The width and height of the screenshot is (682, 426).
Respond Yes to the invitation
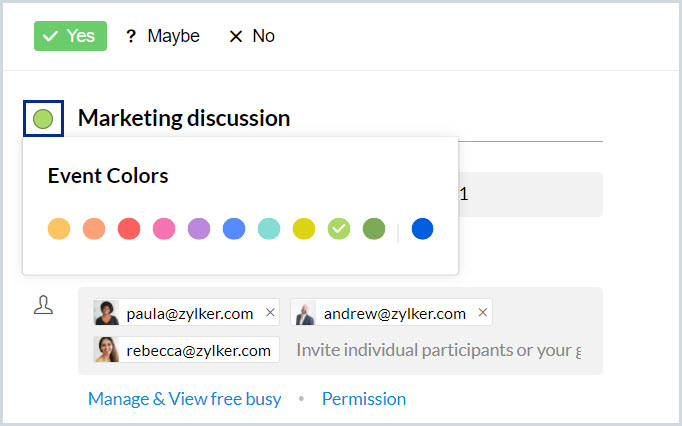(70, 36)
